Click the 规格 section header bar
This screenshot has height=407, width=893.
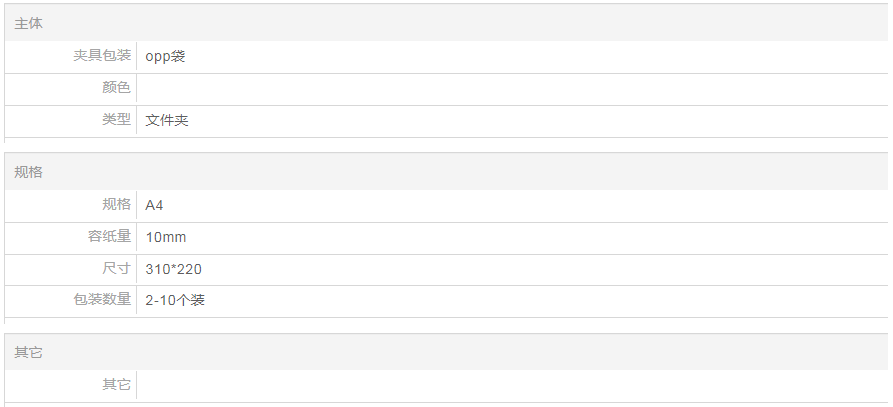click(x=446, y=172)
